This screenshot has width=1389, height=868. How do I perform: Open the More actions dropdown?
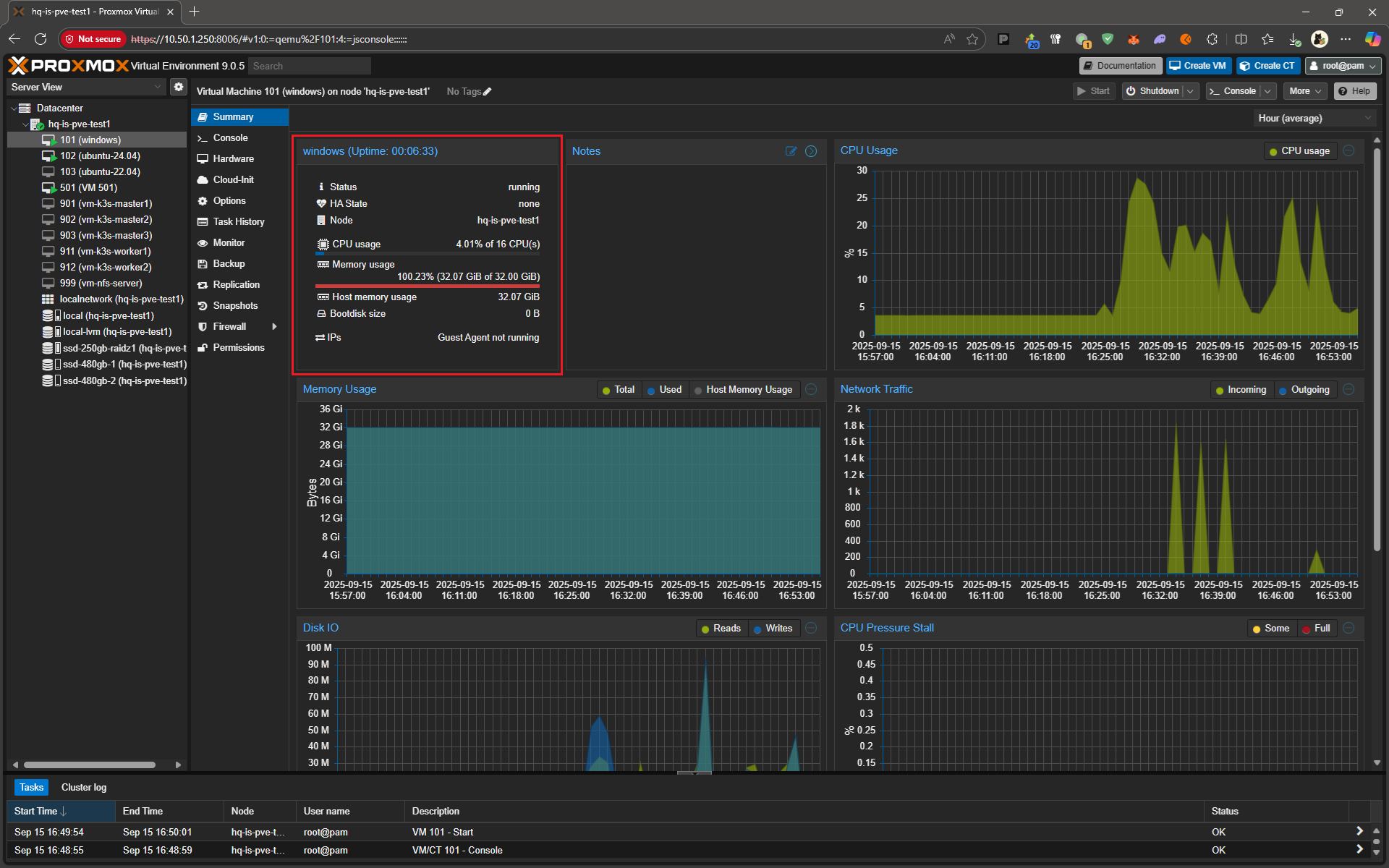pyautogui.click(x=1305, y=91)
